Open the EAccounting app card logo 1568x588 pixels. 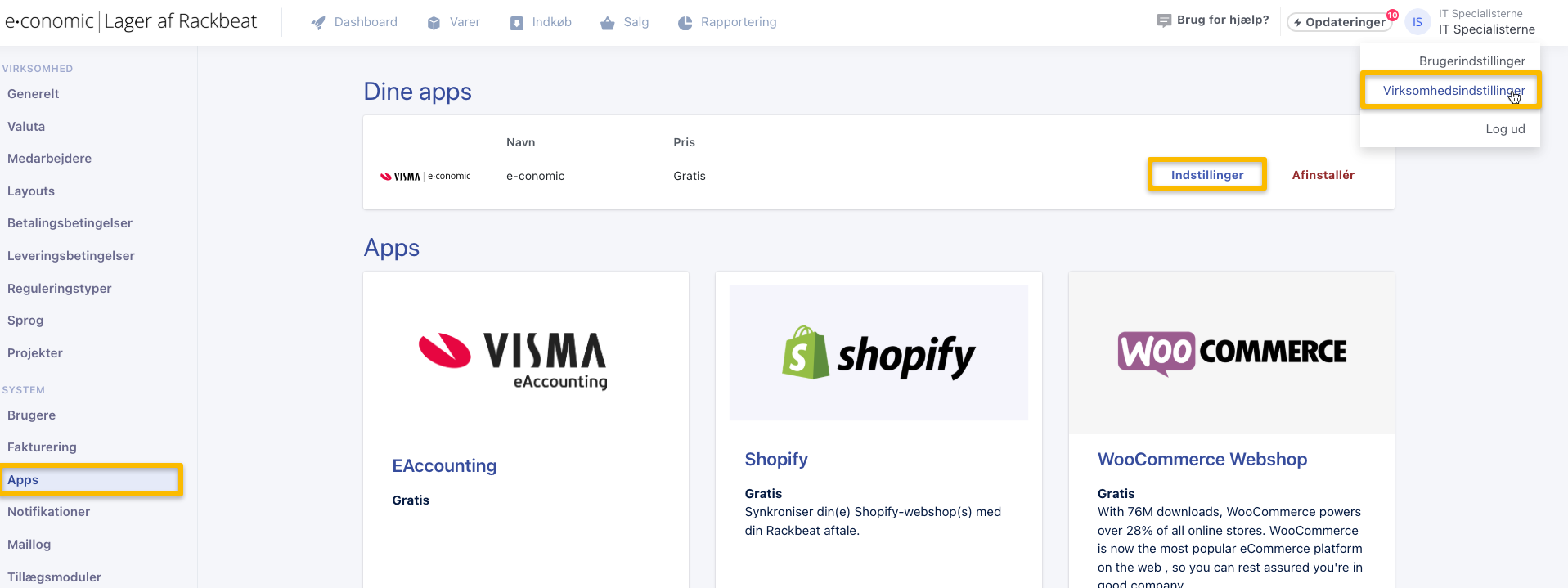pos(513,360)
